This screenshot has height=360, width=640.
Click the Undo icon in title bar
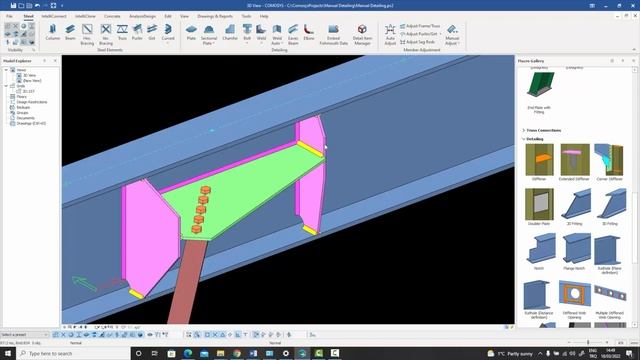(37, 5)
